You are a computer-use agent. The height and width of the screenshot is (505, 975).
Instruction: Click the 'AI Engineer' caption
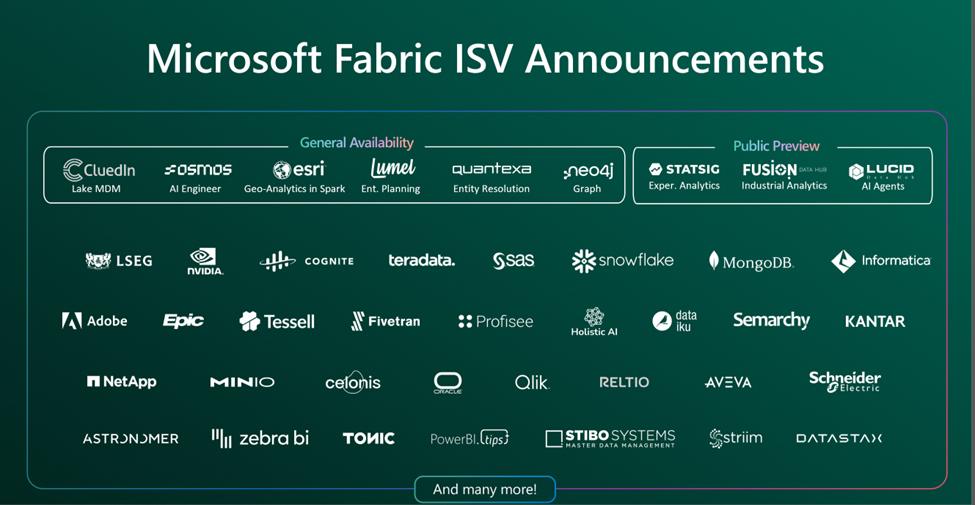[195, 189]
